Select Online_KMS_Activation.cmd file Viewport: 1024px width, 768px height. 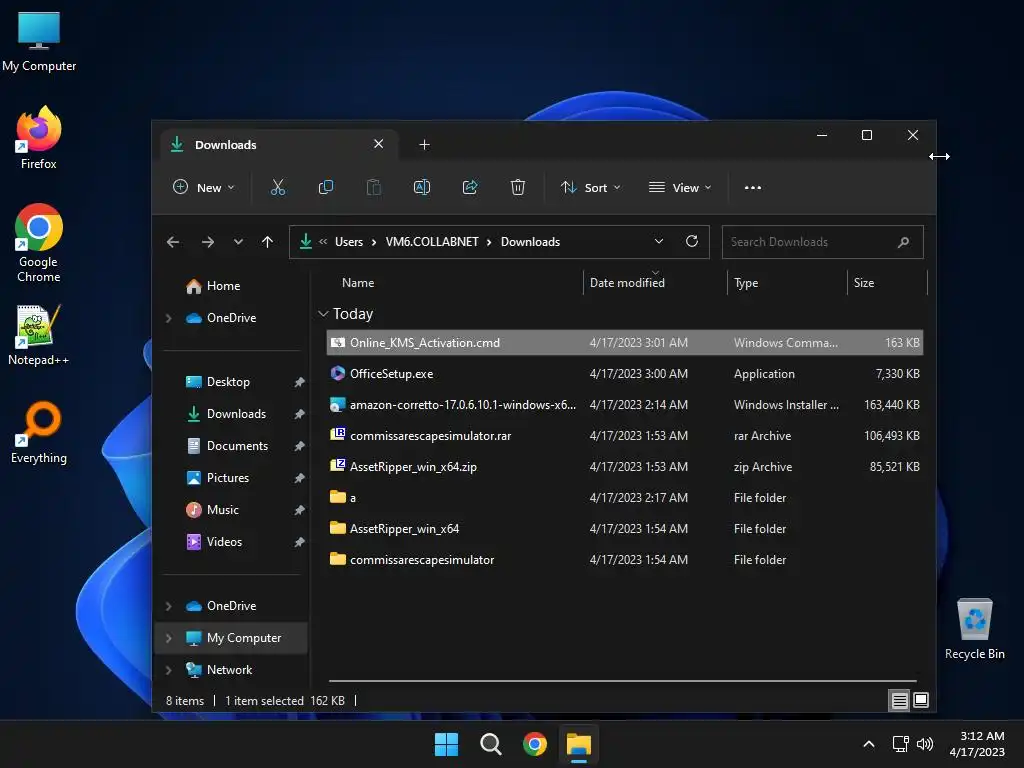pos(625,343)
